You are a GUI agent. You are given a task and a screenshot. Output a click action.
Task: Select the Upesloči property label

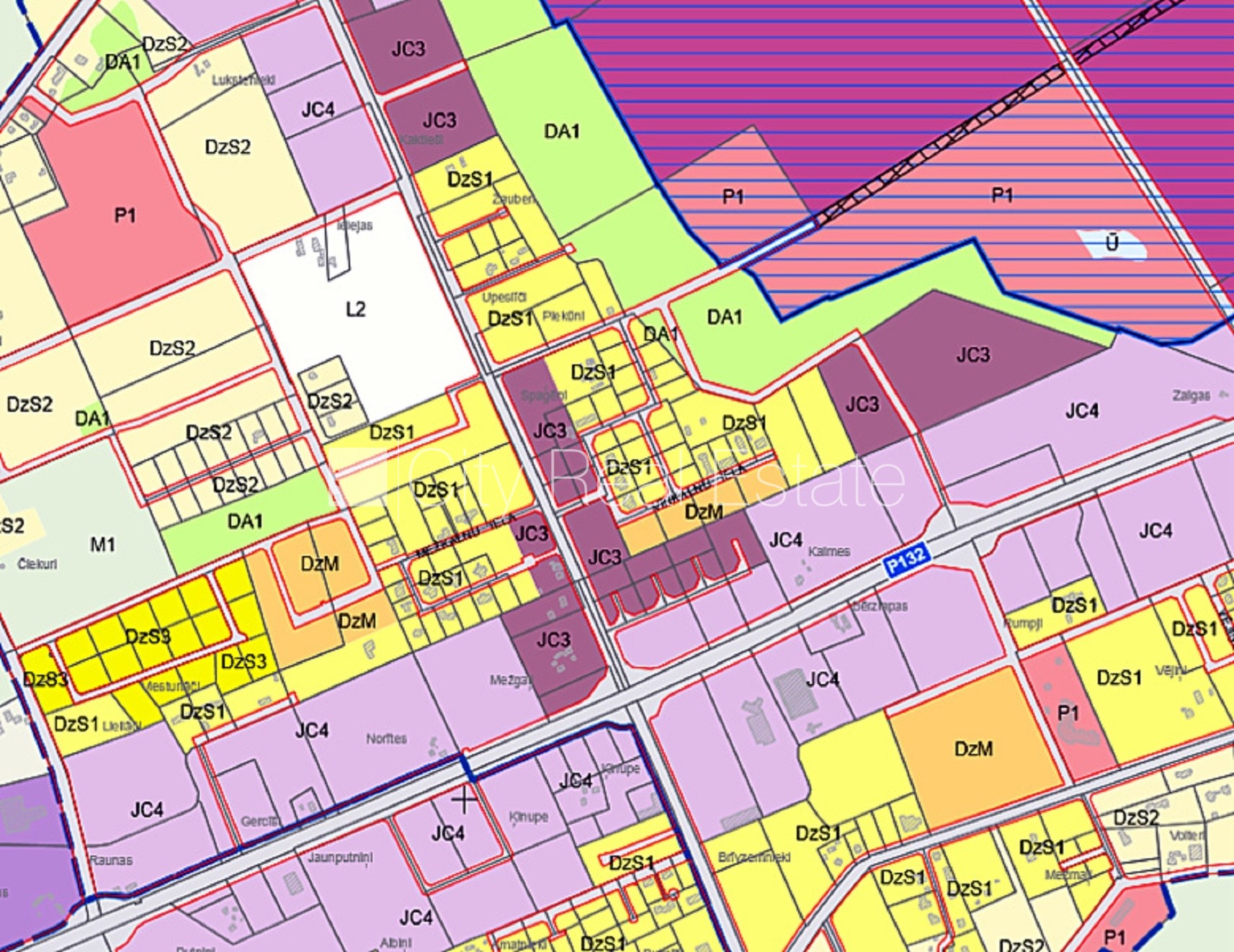point(504,297)
